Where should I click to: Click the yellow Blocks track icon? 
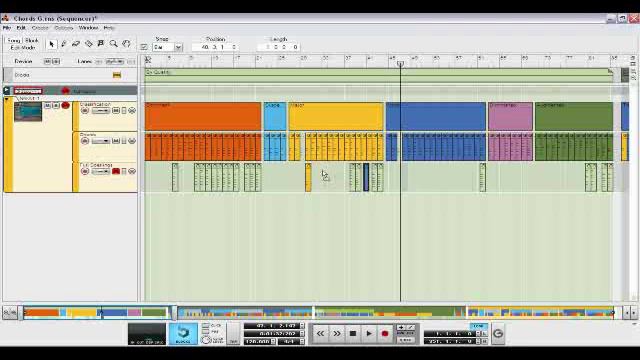[x=117, y=75]
